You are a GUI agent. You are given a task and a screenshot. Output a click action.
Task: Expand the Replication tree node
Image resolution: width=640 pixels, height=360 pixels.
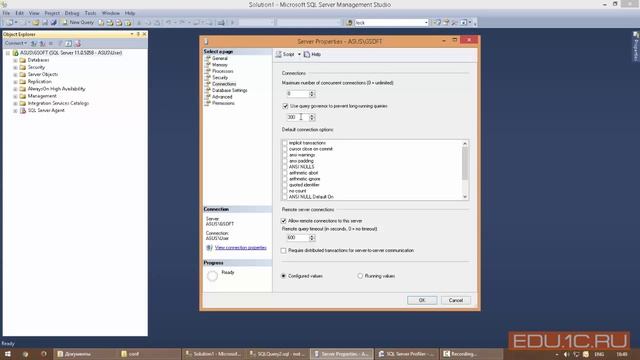pos(15,82)
